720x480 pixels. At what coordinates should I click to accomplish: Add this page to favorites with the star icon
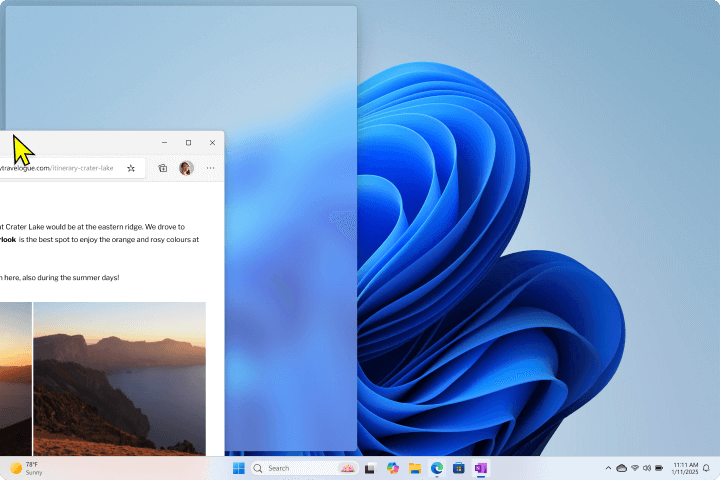point(131,168)
